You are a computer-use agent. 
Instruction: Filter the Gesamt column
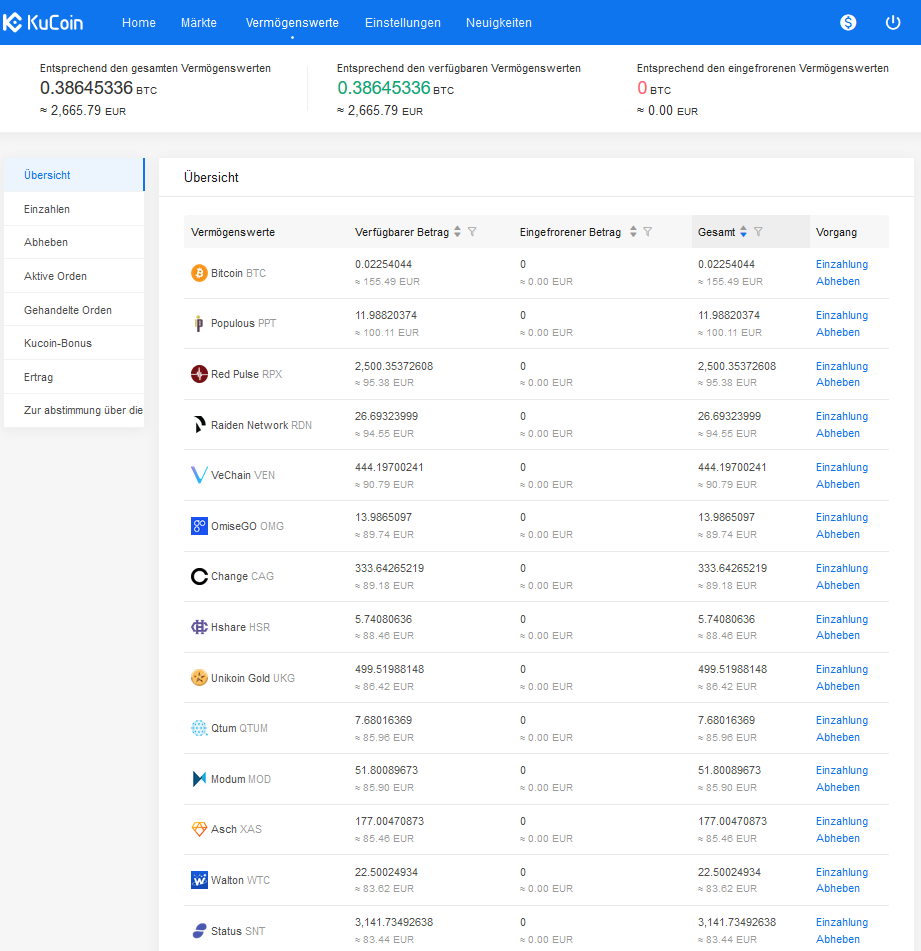pyautogui.click(x=758, y=232)
